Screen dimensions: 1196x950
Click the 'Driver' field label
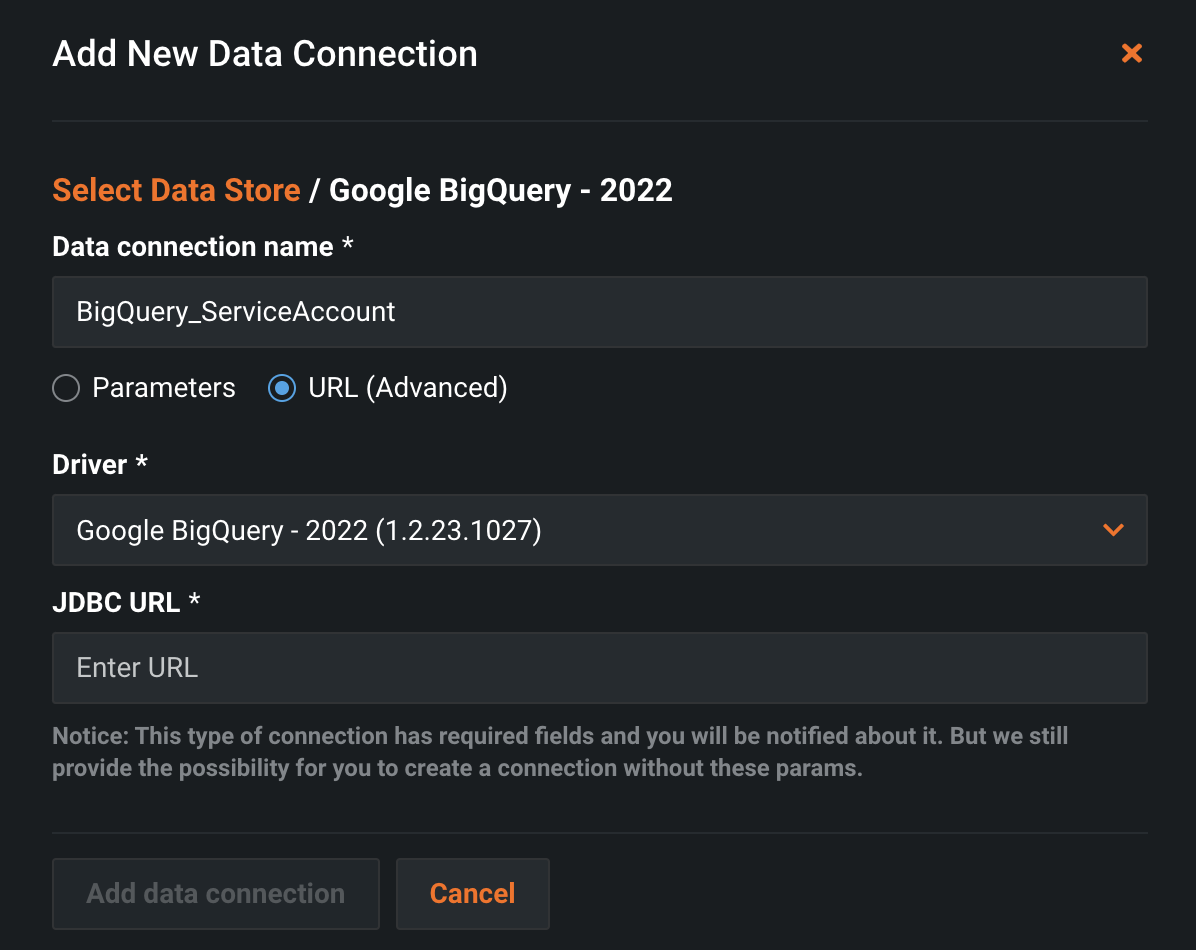[90, 465]
